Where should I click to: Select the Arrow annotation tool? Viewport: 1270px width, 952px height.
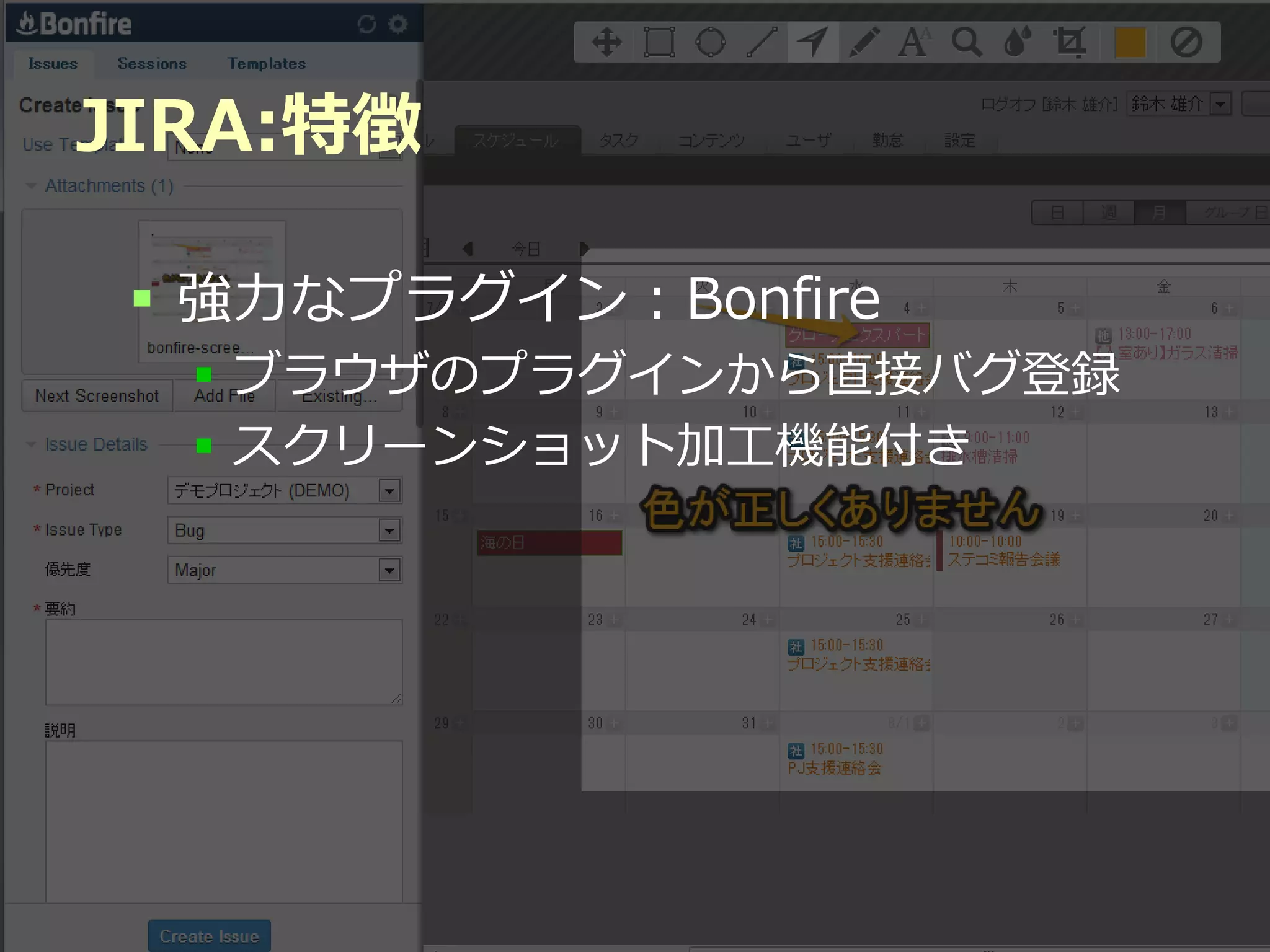click(813, 42)
